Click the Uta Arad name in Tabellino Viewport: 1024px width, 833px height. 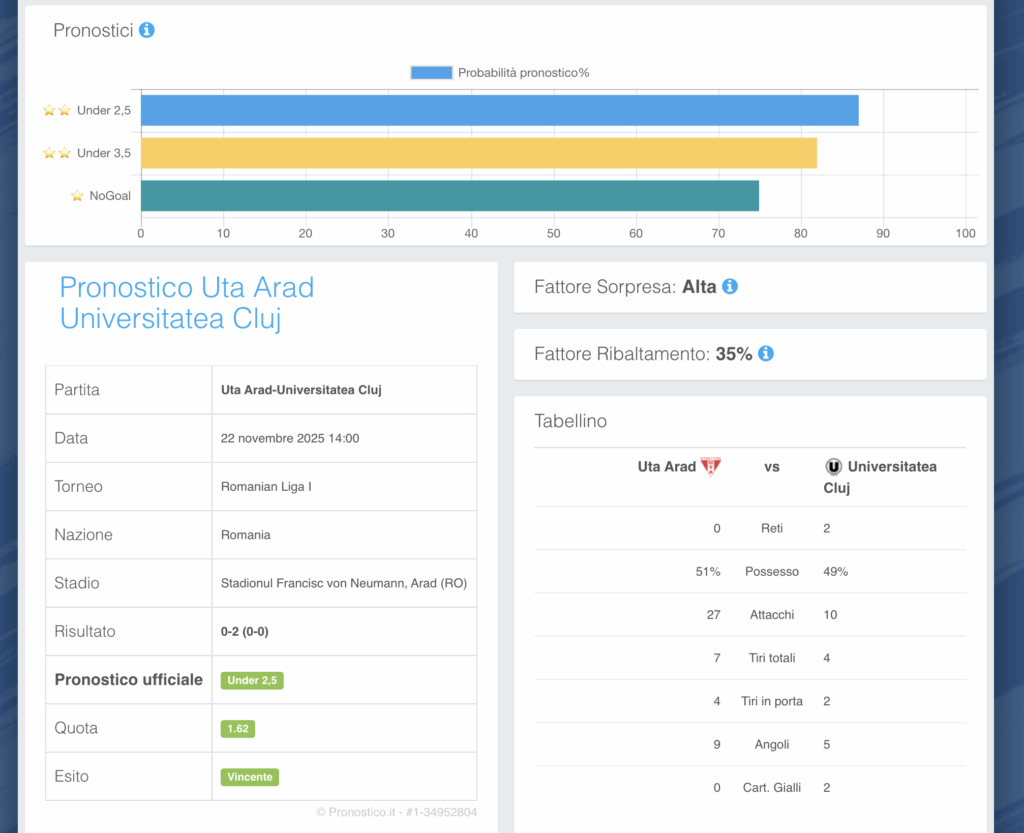tap(666, 466)
